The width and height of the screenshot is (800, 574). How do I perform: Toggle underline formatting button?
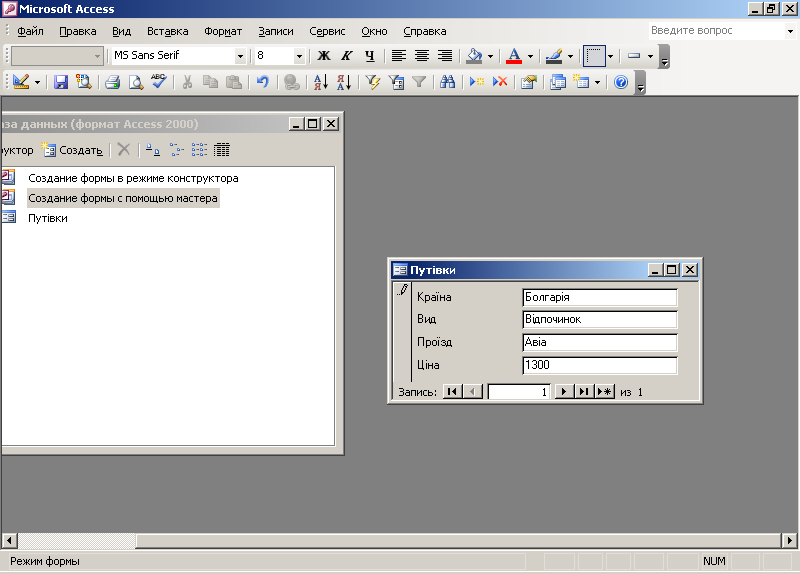pyautogui.click(x=370, y=56)
